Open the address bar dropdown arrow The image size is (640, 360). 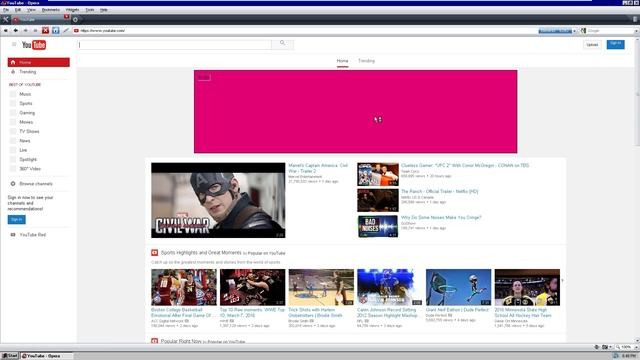point(574,31)
